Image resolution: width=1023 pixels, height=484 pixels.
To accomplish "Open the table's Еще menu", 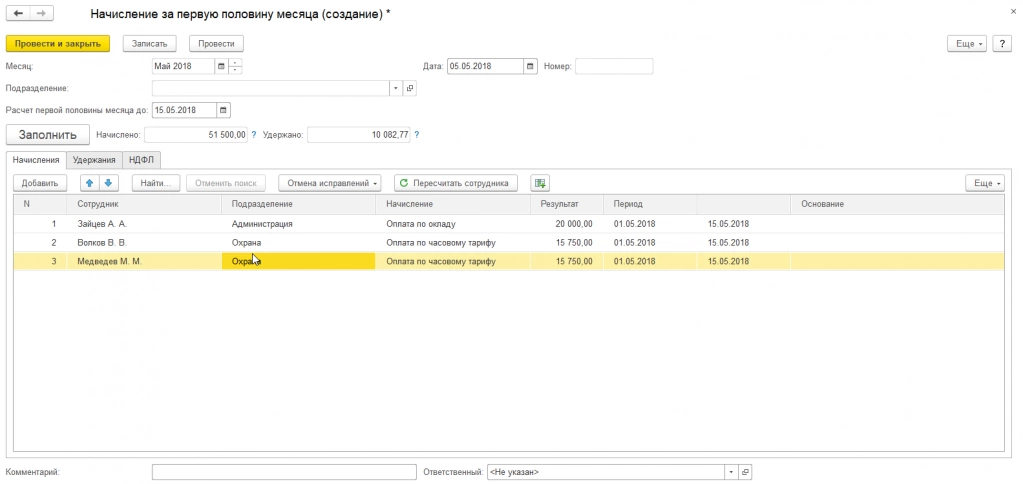I will tap(985, 183).
